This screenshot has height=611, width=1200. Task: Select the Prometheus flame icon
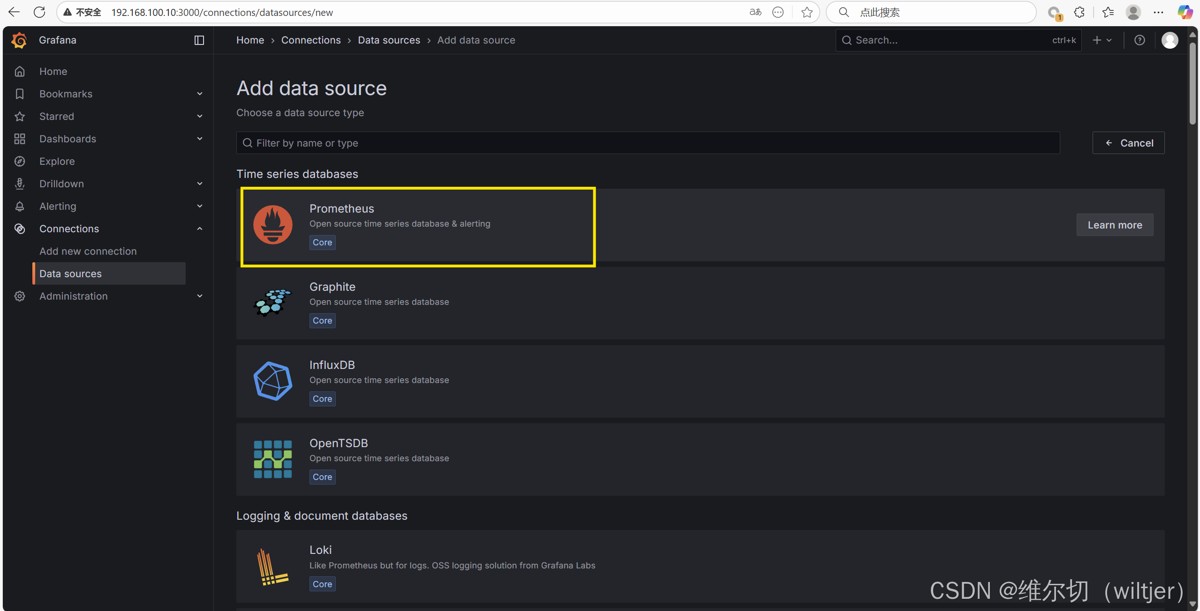(x=273, y=225)
